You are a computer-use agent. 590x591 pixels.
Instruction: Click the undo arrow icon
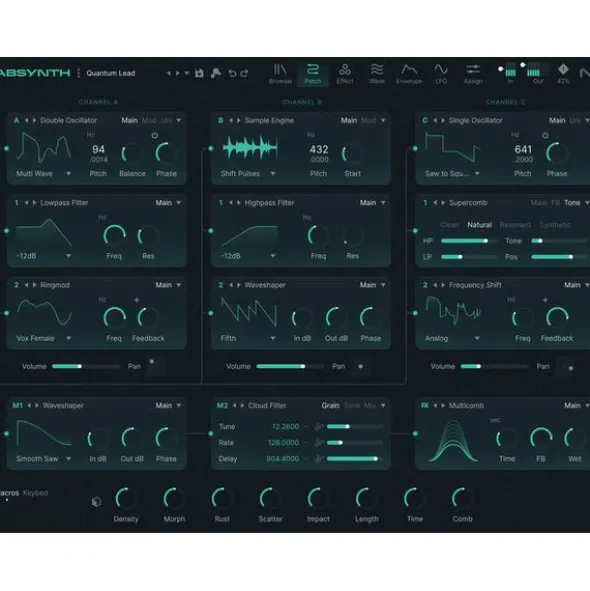pos(232,73)
